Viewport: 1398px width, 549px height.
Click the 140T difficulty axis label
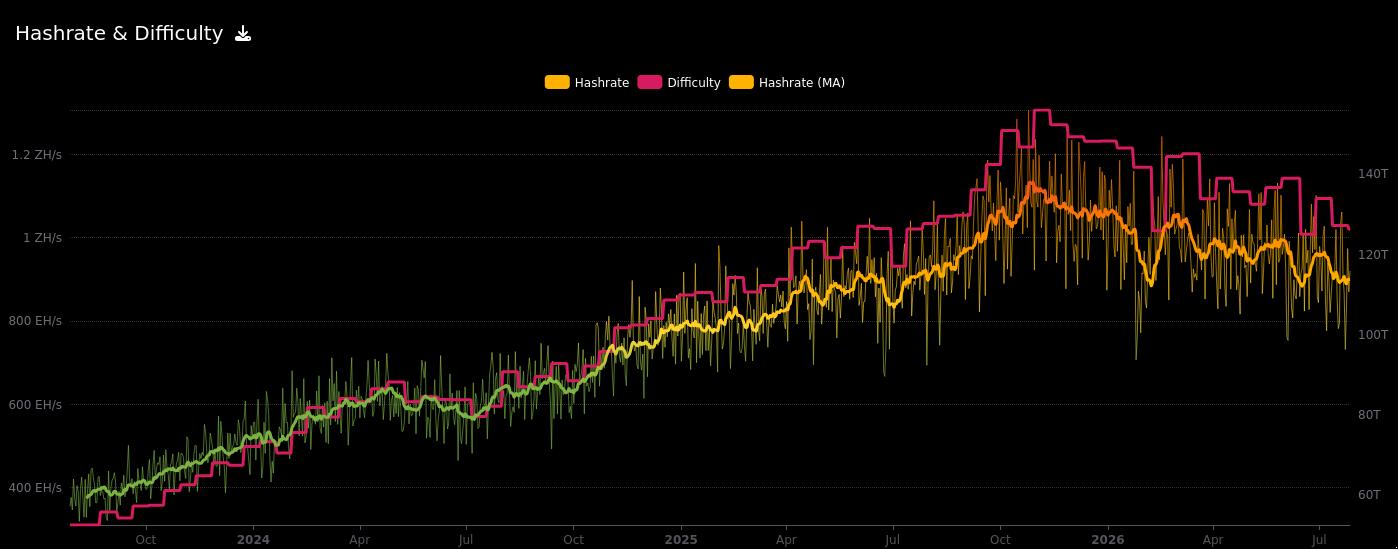pos(1373,174)
